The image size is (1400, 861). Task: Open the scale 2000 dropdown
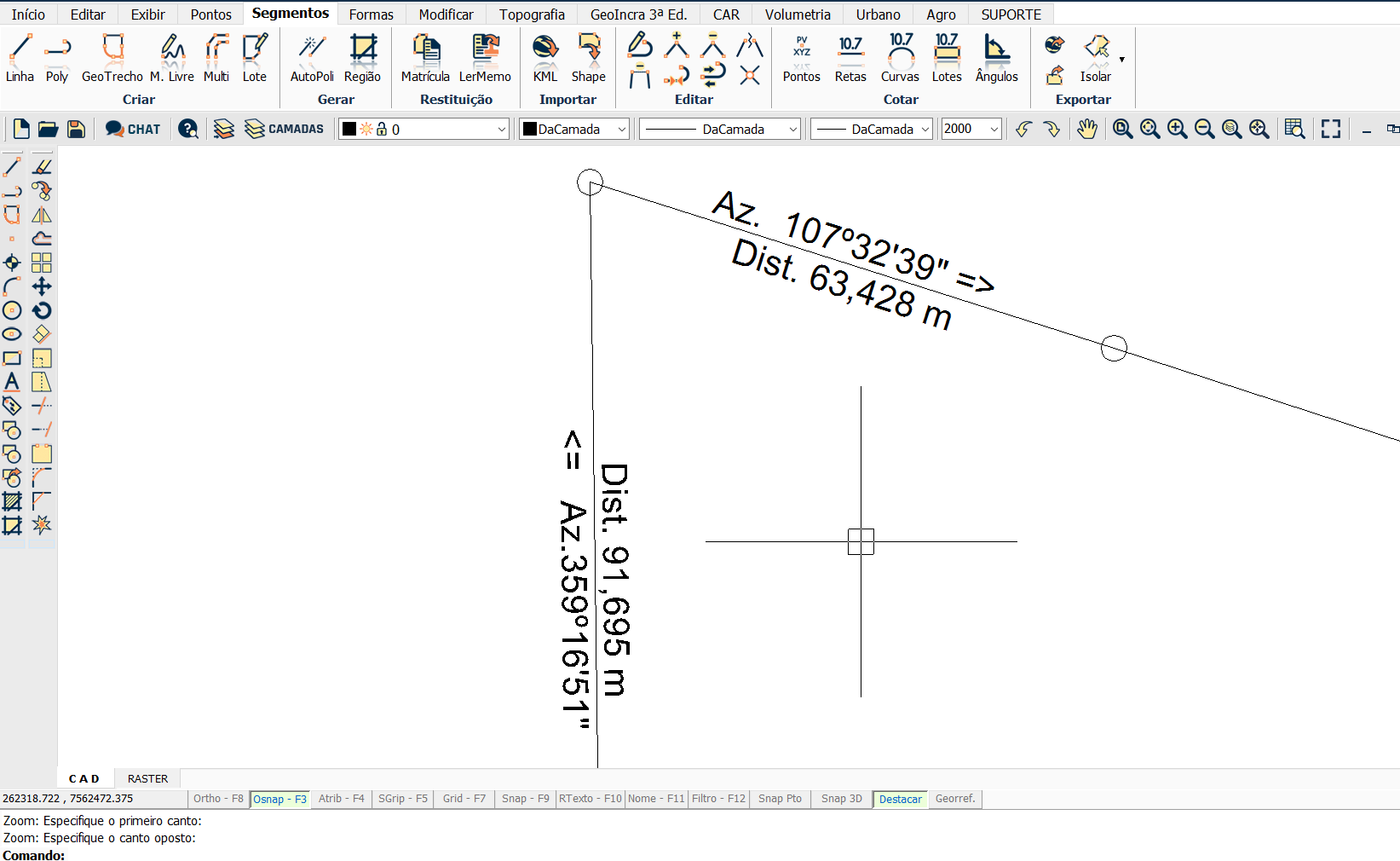pos(994,129)
